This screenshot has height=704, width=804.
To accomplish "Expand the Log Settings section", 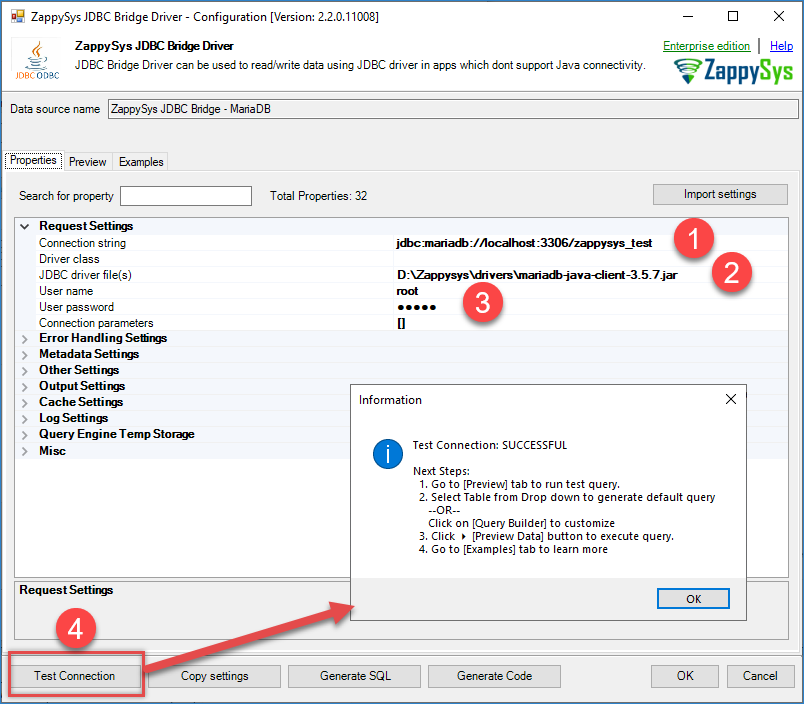I will tap(24, 419).
